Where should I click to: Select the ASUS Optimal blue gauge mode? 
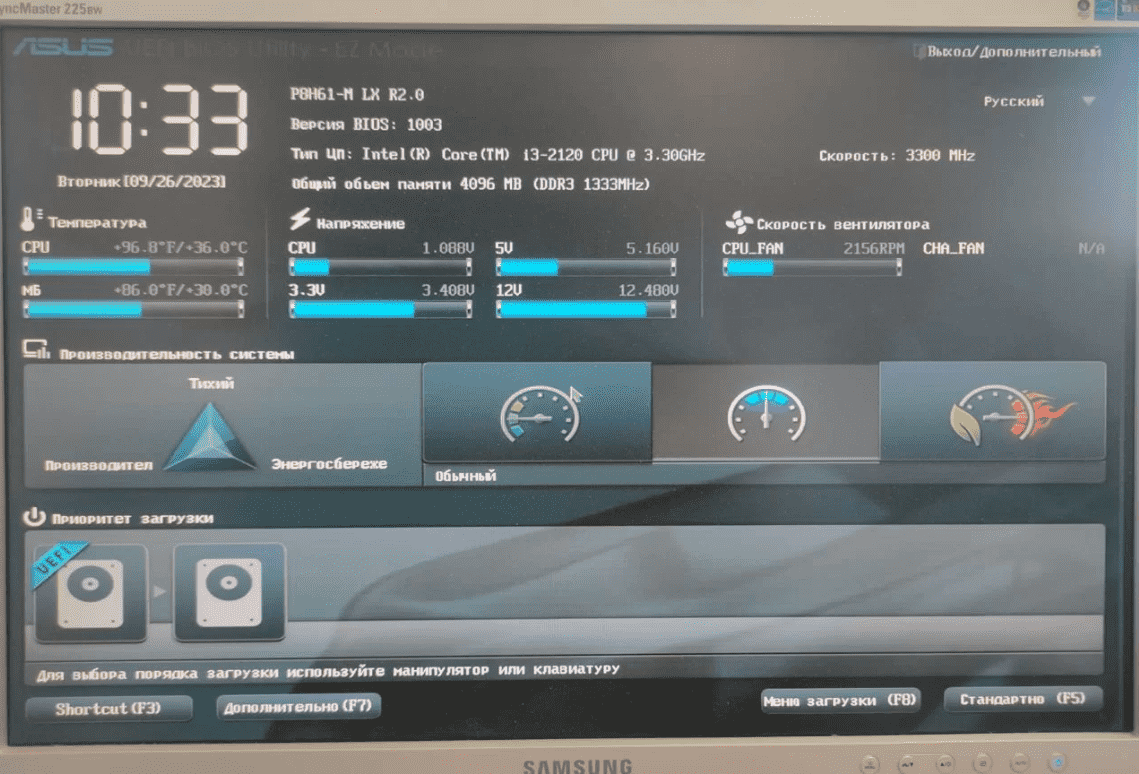[766, 412]
